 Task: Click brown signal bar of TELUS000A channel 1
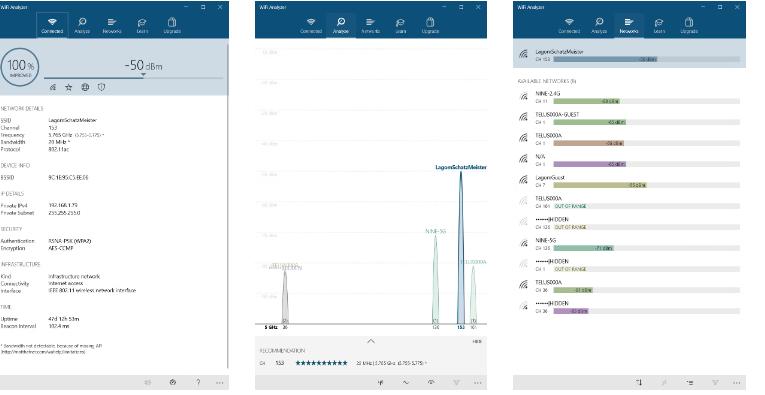point(588,143)
